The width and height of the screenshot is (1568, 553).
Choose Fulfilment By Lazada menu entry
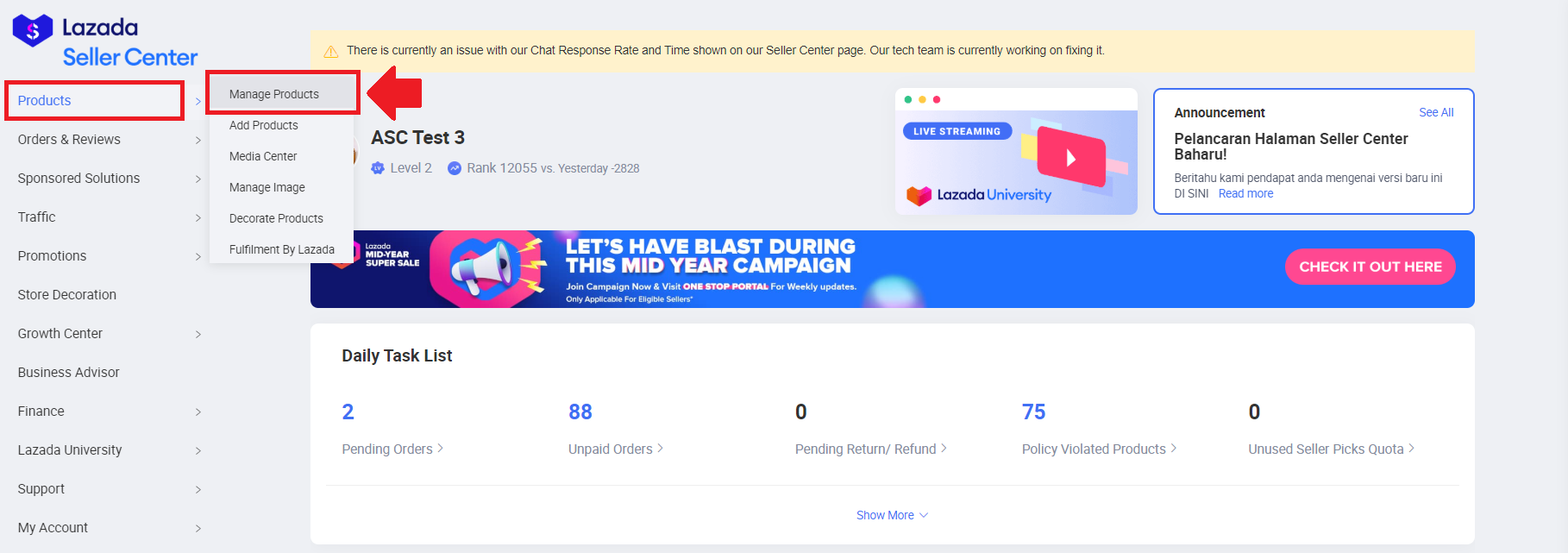pyautogui.click(x=281, y=249)
